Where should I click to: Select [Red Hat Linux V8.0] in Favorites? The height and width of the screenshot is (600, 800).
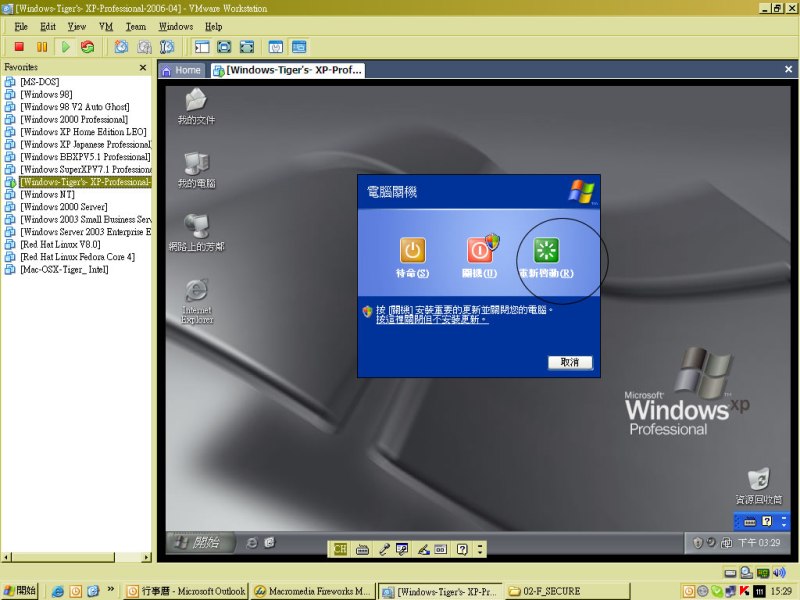tap(60, 244)
